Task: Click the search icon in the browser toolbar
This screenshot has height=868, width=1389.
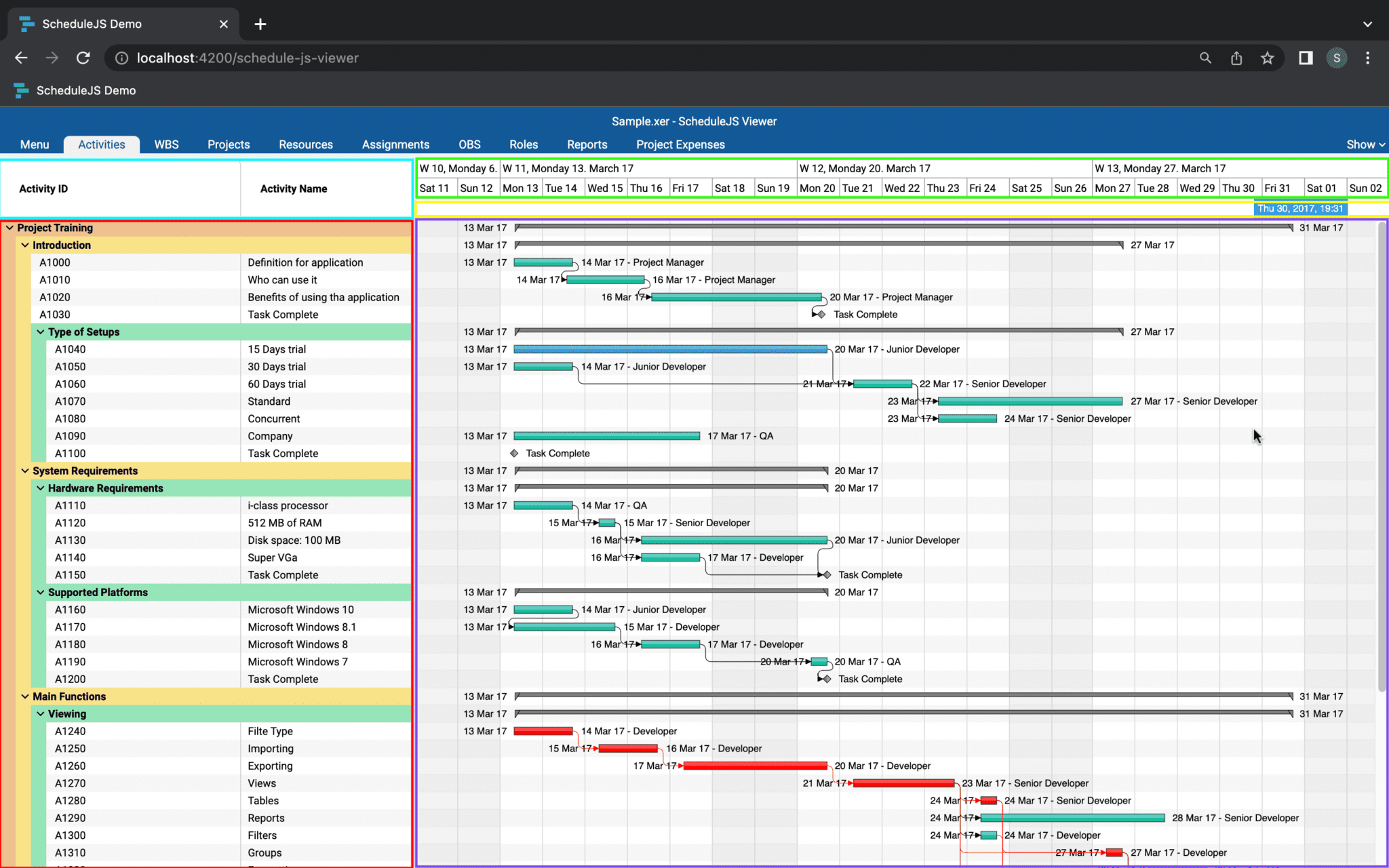Action: coord(1205,58)
